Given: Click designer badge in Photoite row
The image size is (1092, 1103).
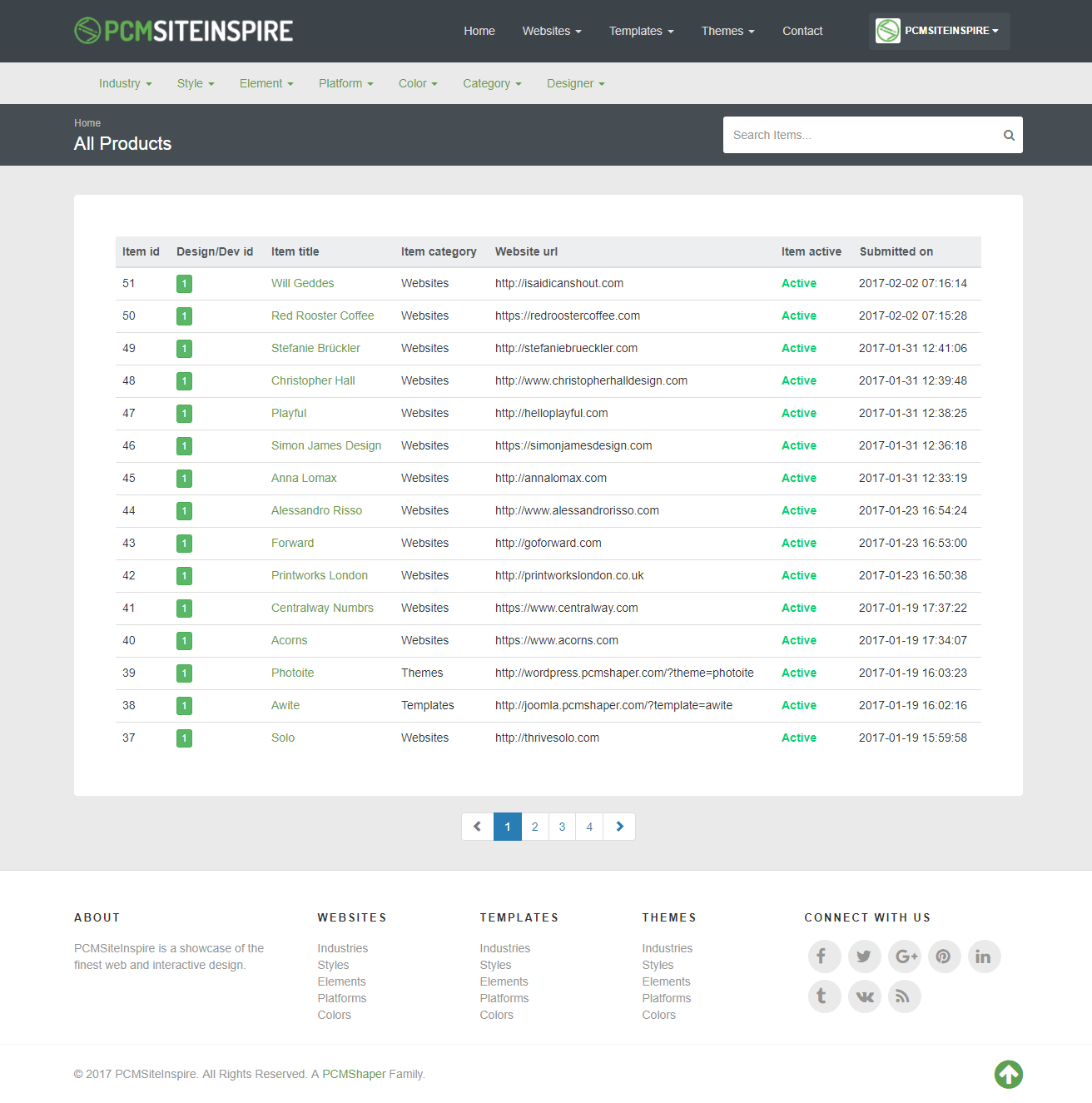Looking at the screenshot, I should (x=184, y=673).
